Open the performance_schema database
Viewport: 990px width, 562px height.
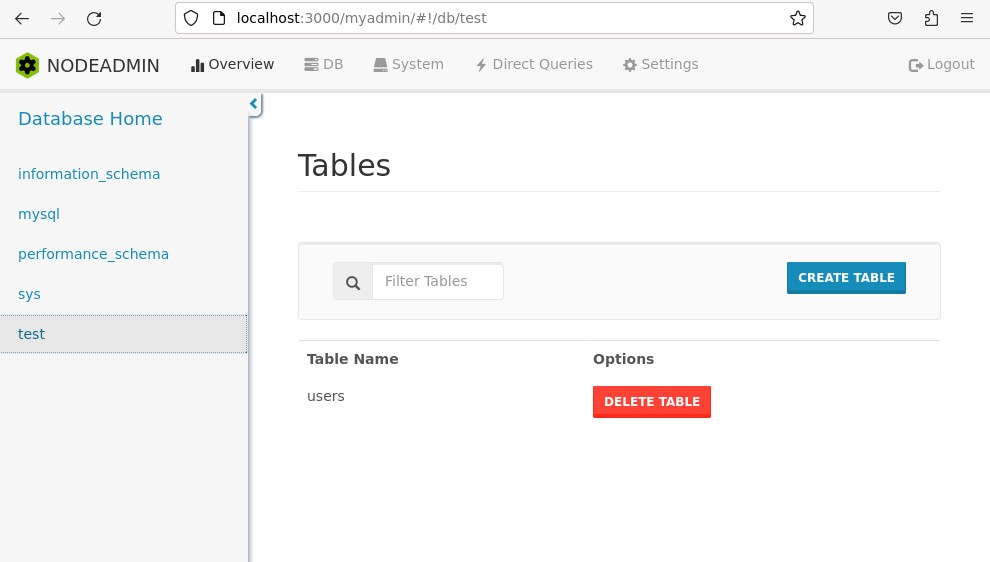coord(93,254)
